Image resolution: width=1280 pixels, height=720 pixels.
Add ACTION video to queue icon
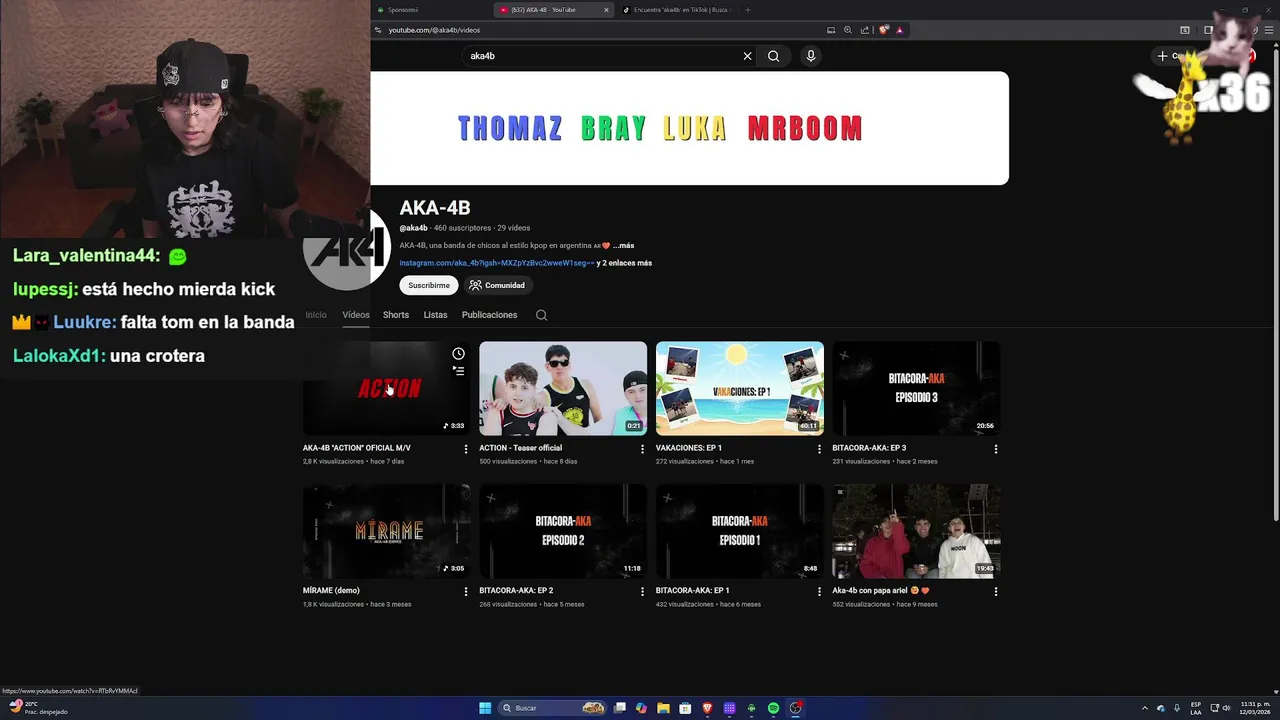click(x=458, y=370)
